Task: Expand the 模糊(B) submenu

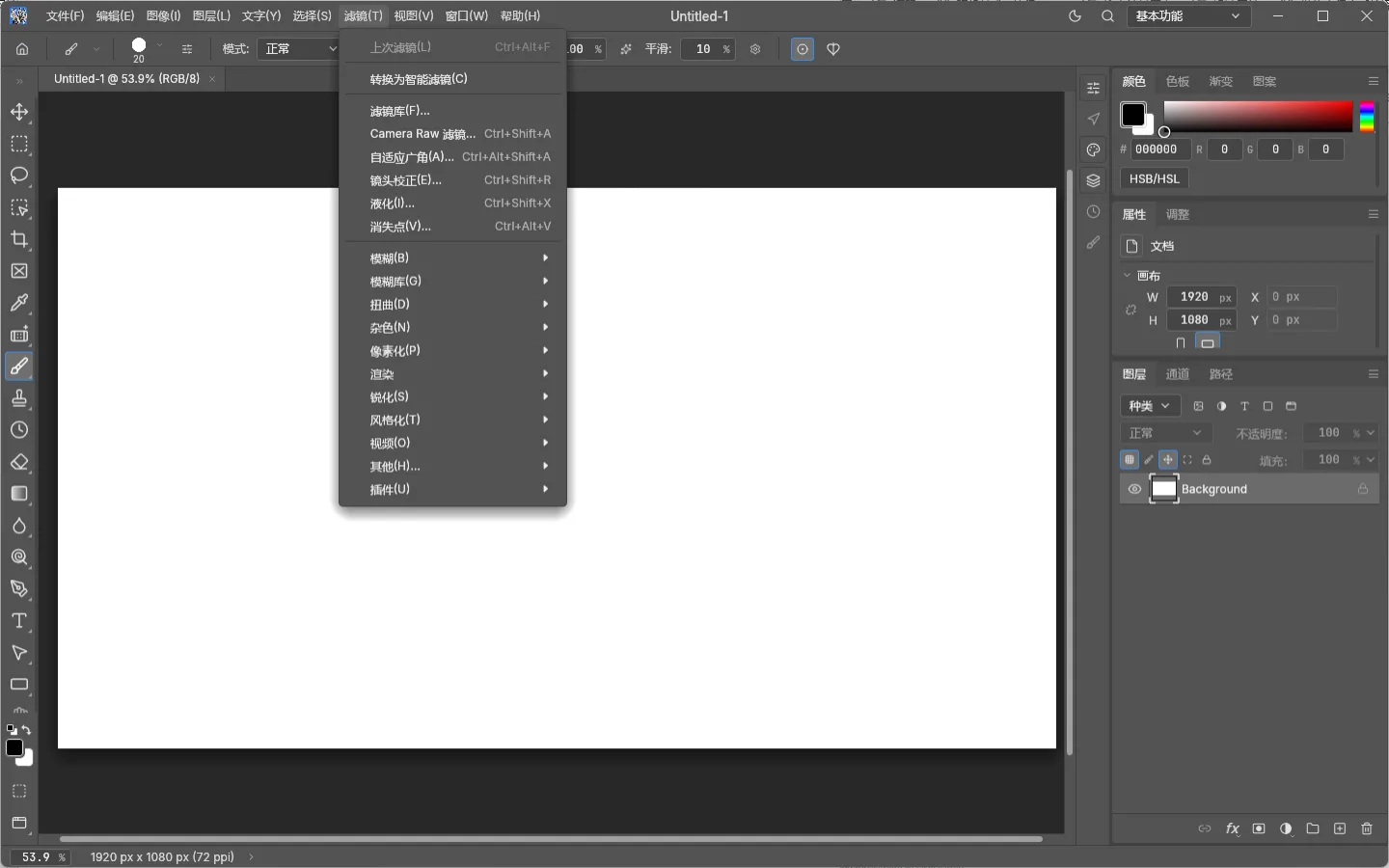Action: click(x=452, y=258)
